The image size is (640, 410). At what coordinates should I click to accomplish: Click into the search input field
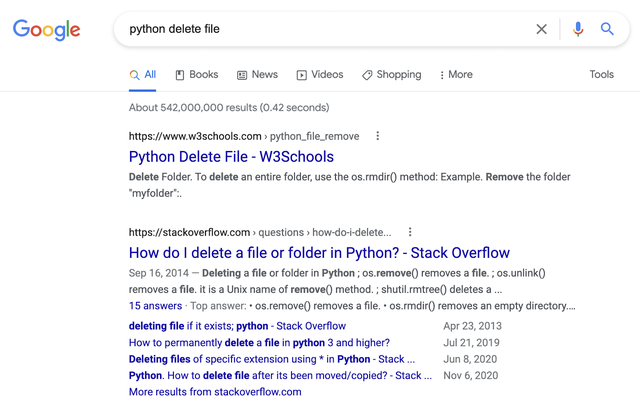click(x=327, y=29)
